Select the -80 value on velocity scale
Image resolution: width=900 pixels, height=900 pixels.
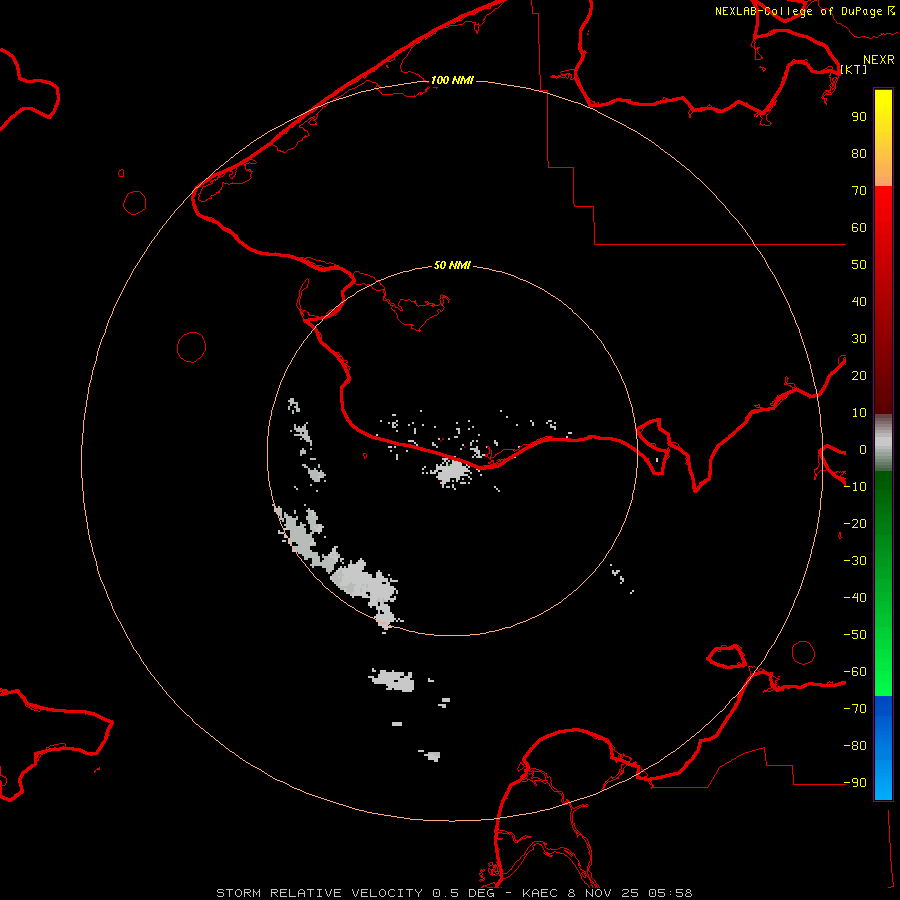(x=855, y=746)
